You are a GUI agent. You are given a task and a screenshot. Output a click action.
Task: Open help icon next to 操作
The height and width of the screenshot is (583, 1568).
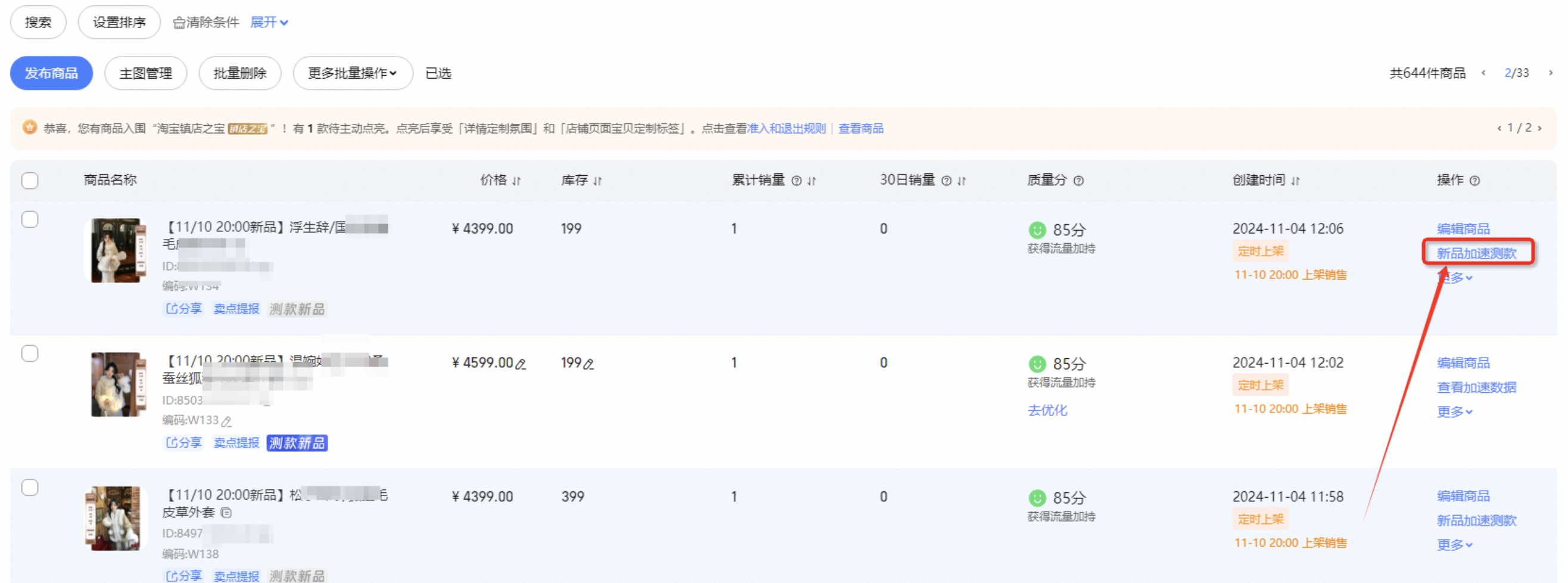tap(1474, 181)
